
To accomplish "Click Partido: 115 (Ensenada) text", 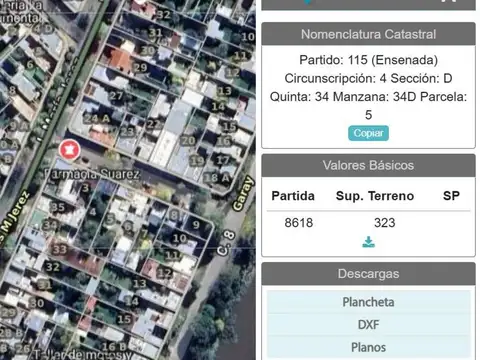I will coord(368,60).
